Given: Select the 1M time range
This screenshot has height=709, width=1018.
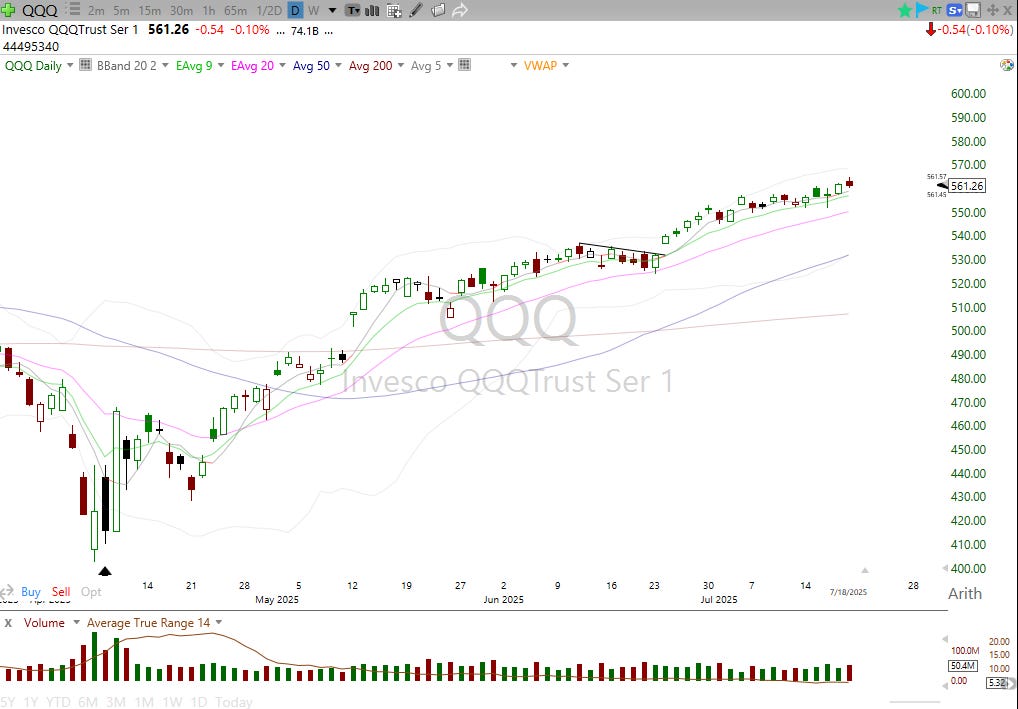Looking at the screenshot, I should coord(144,702).
